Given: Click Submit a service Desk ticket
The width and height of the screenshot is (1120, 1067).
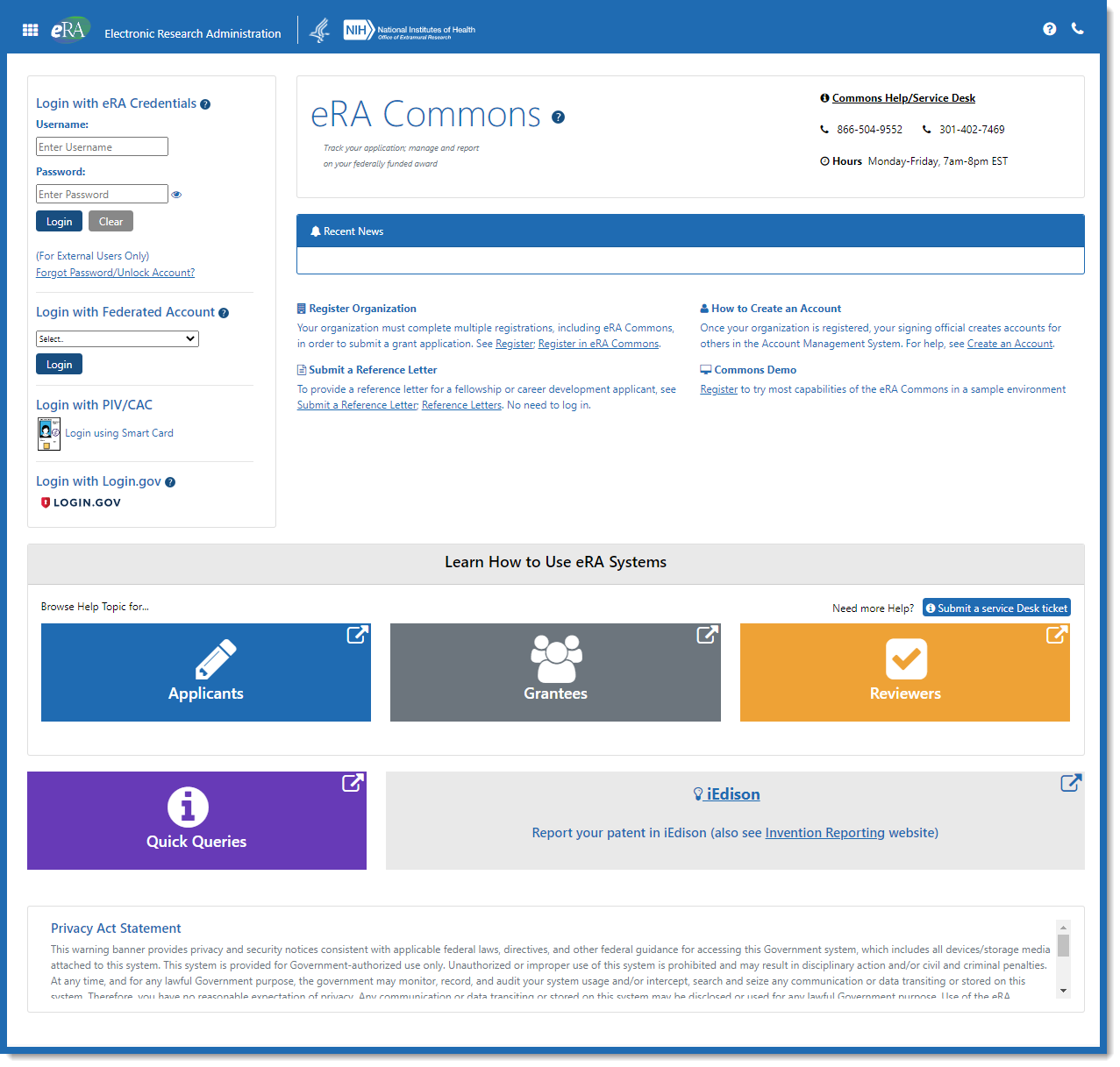Looking at the screenshot, I should [996, 608].
